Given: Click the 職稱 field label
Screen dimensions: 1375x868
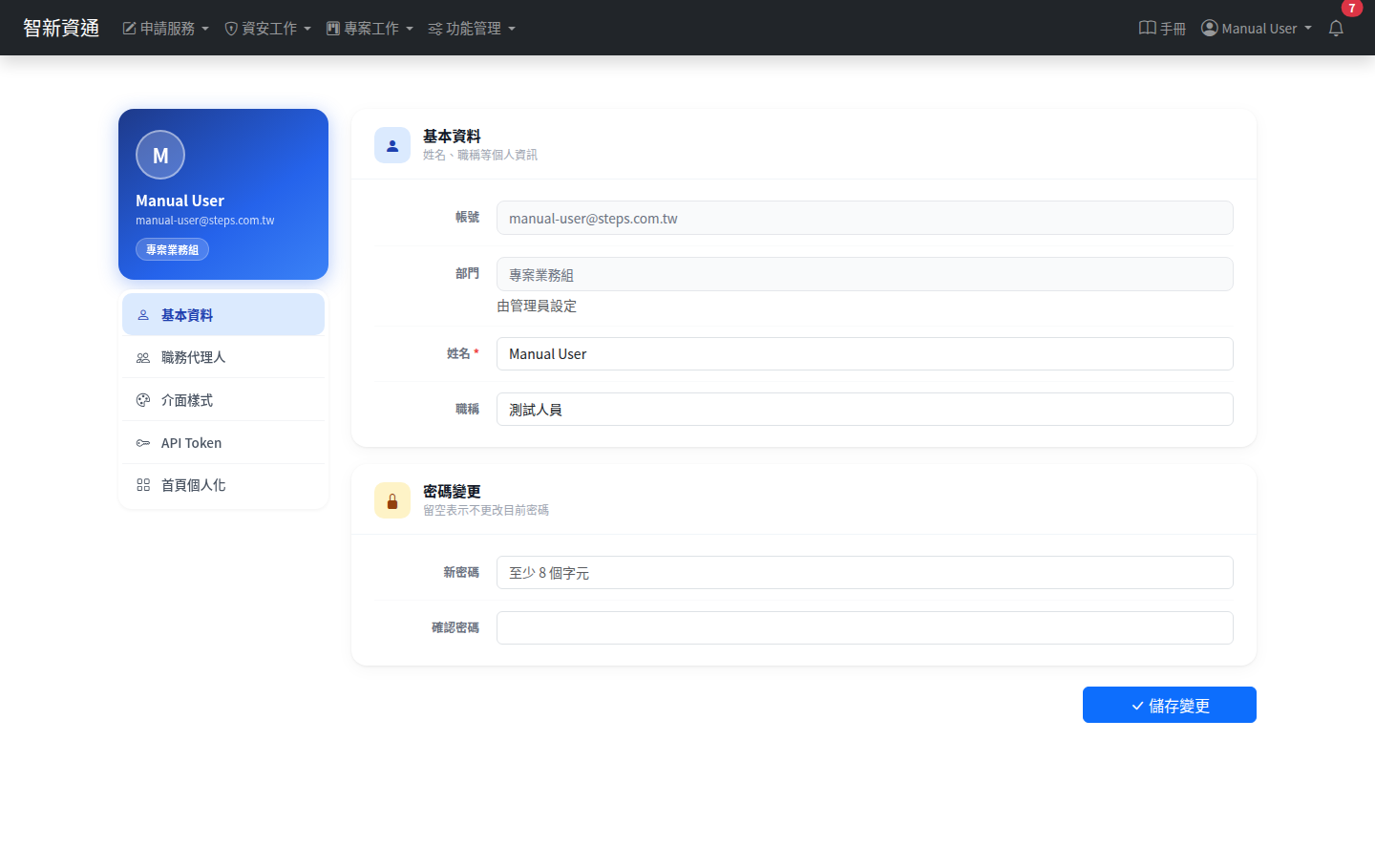Looking at the screenshot, I should click(467, 409).
